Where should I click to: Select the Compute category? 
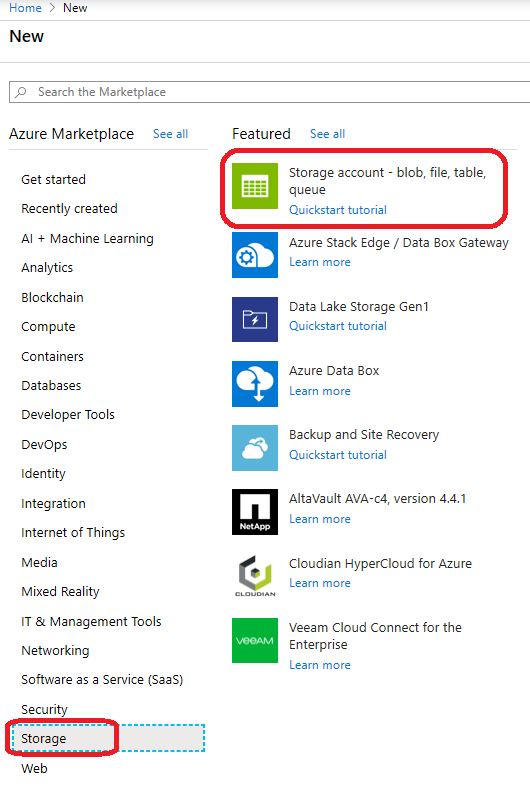pos(48,327)
